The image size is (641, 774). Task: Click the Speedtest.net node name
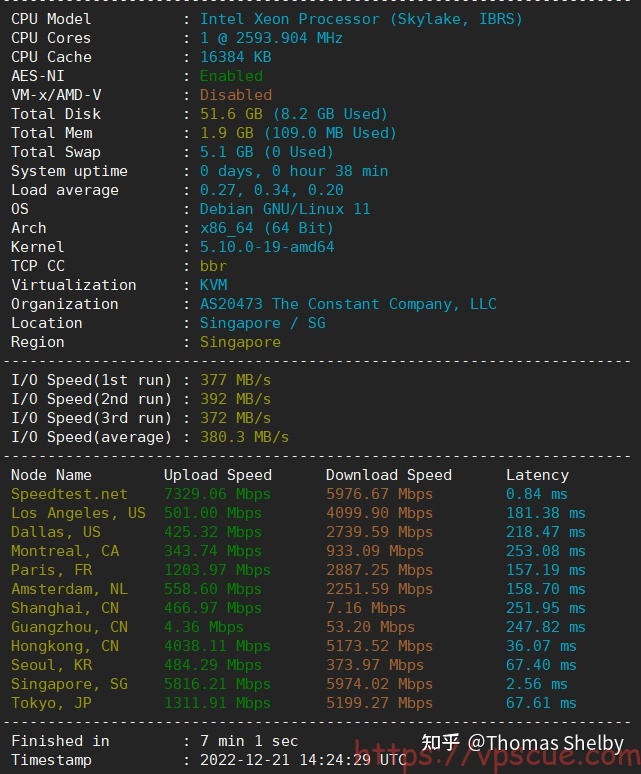tap(69, 494)
